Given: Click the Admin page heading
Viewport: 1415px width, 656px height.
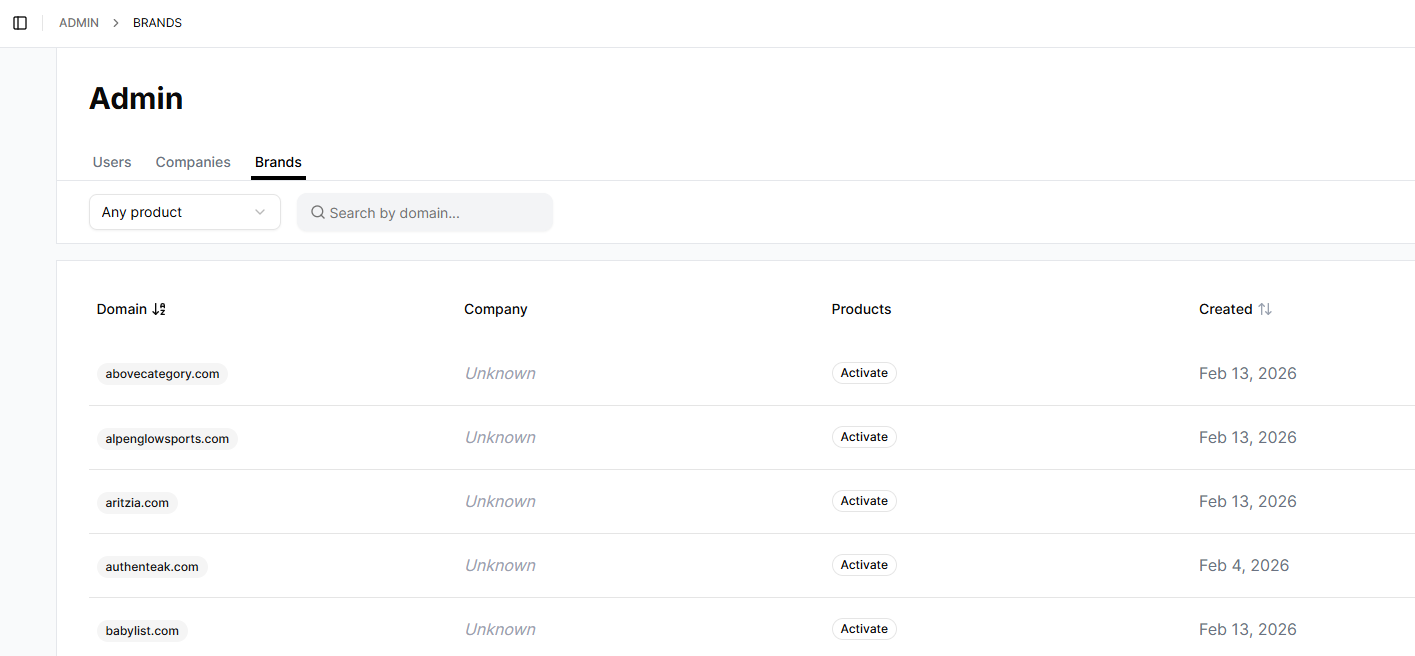Looking at the screenshot, I should [x=136, y=97].
